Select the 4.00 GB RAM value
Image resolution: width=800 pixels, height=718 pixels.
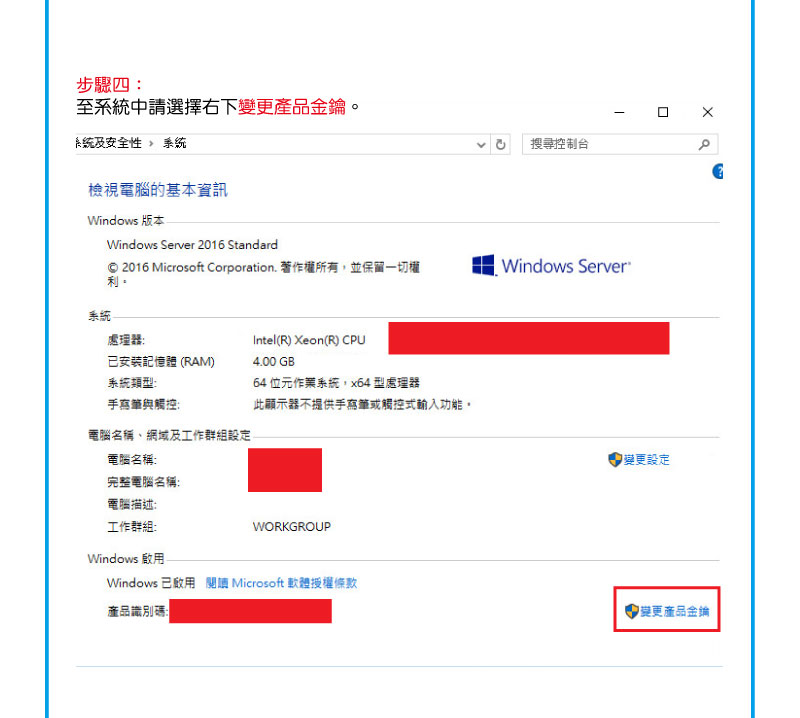(x=273, y=362)
